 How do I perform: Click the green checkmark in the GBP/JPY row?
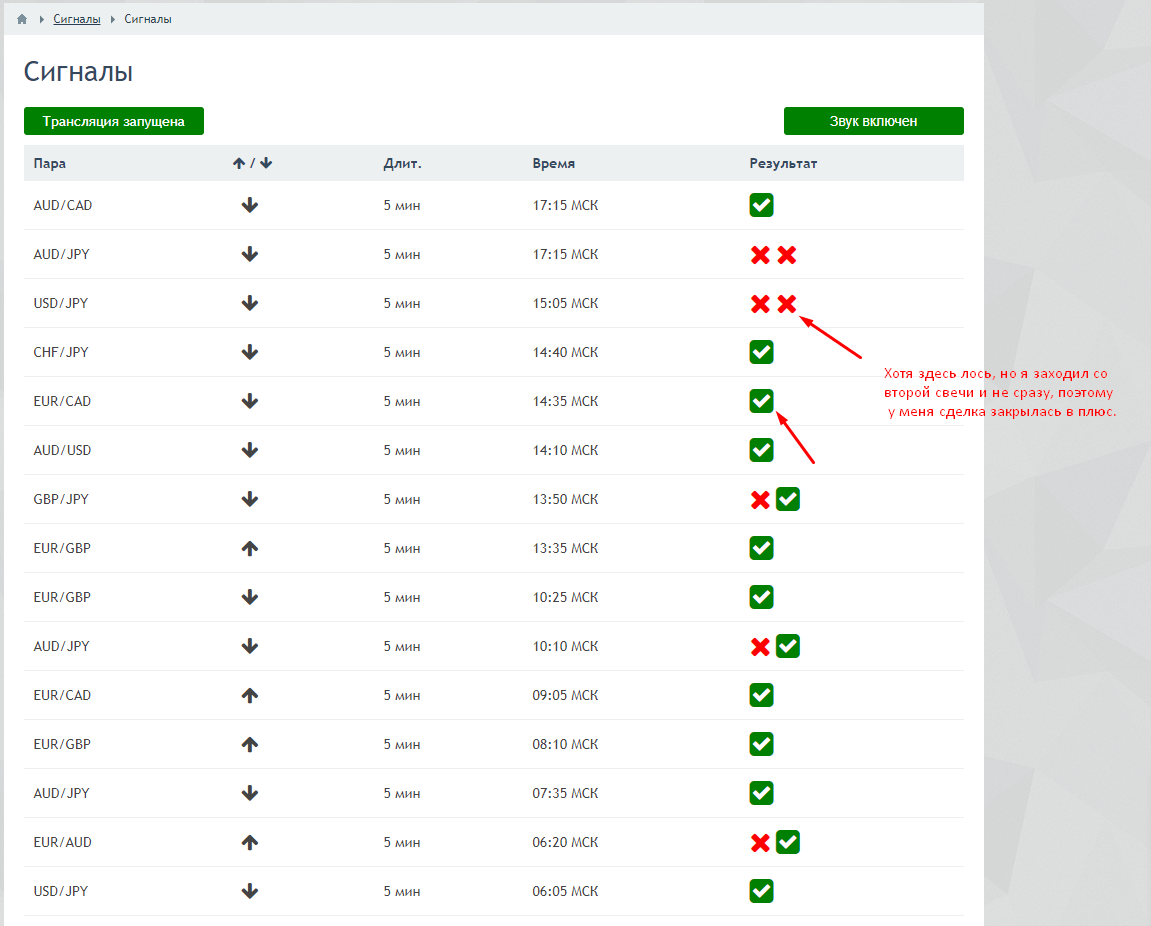pos(788,499)
